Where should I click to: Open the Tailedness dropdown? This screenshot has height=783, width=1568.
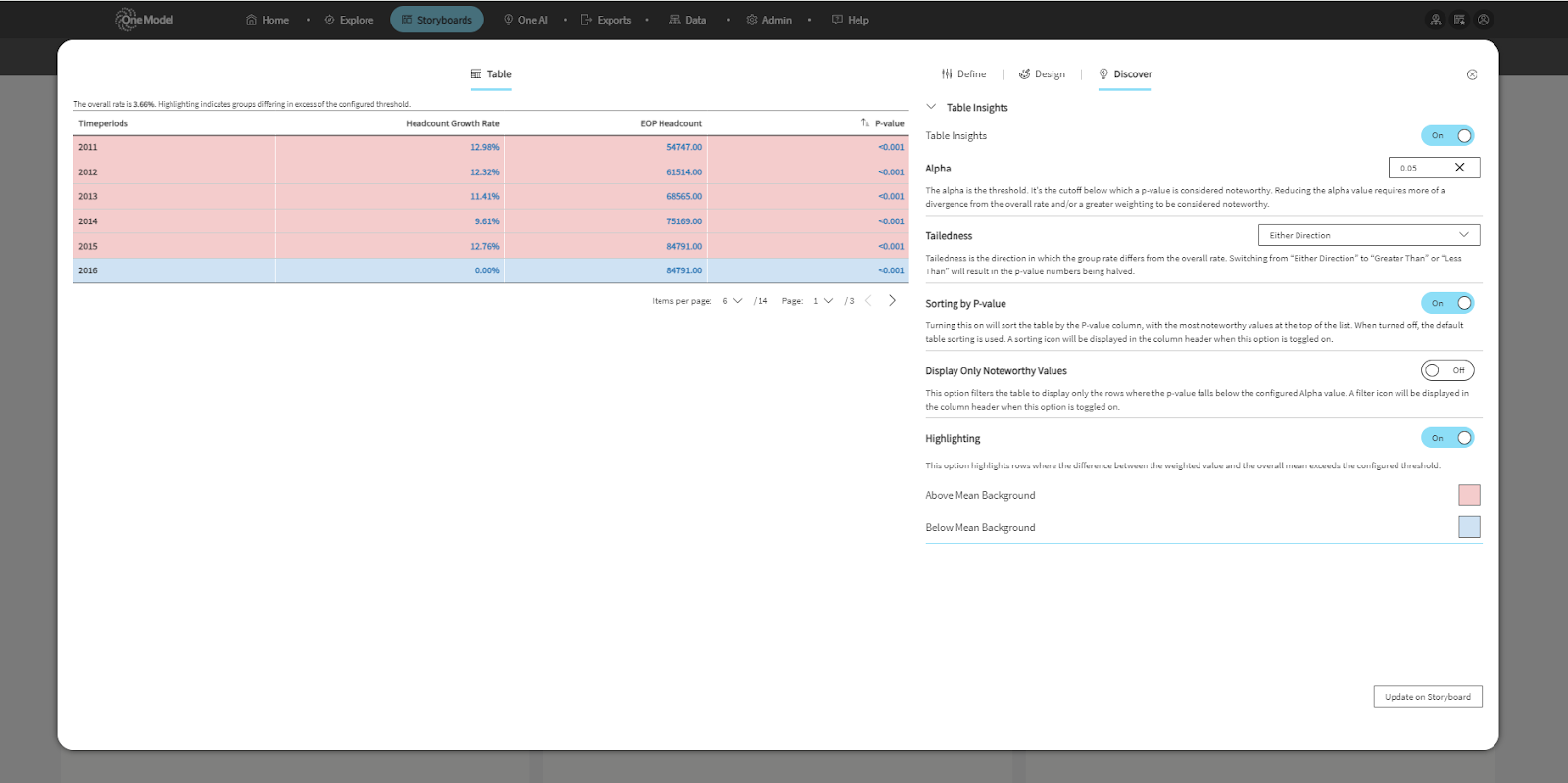(x=1368, y=235)
